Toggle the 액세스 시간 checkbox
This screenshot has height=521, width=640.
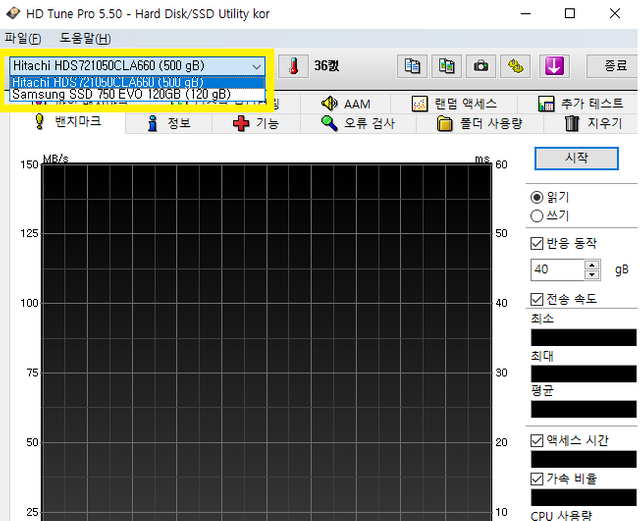(537, 441)
